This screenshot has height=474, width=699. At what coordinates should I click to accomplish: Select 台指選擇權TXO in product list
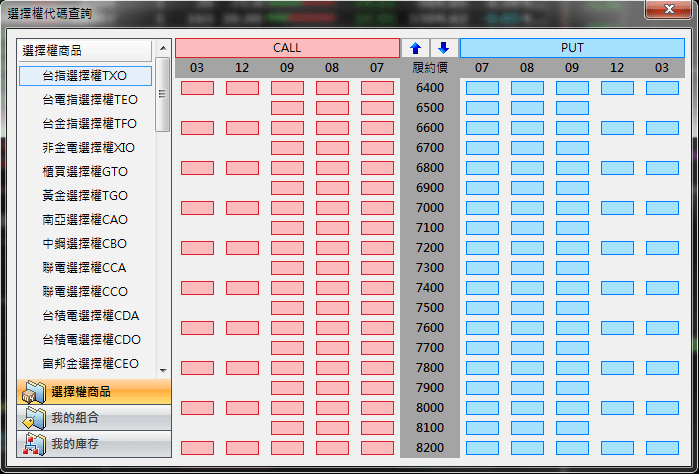coord(85,75)
